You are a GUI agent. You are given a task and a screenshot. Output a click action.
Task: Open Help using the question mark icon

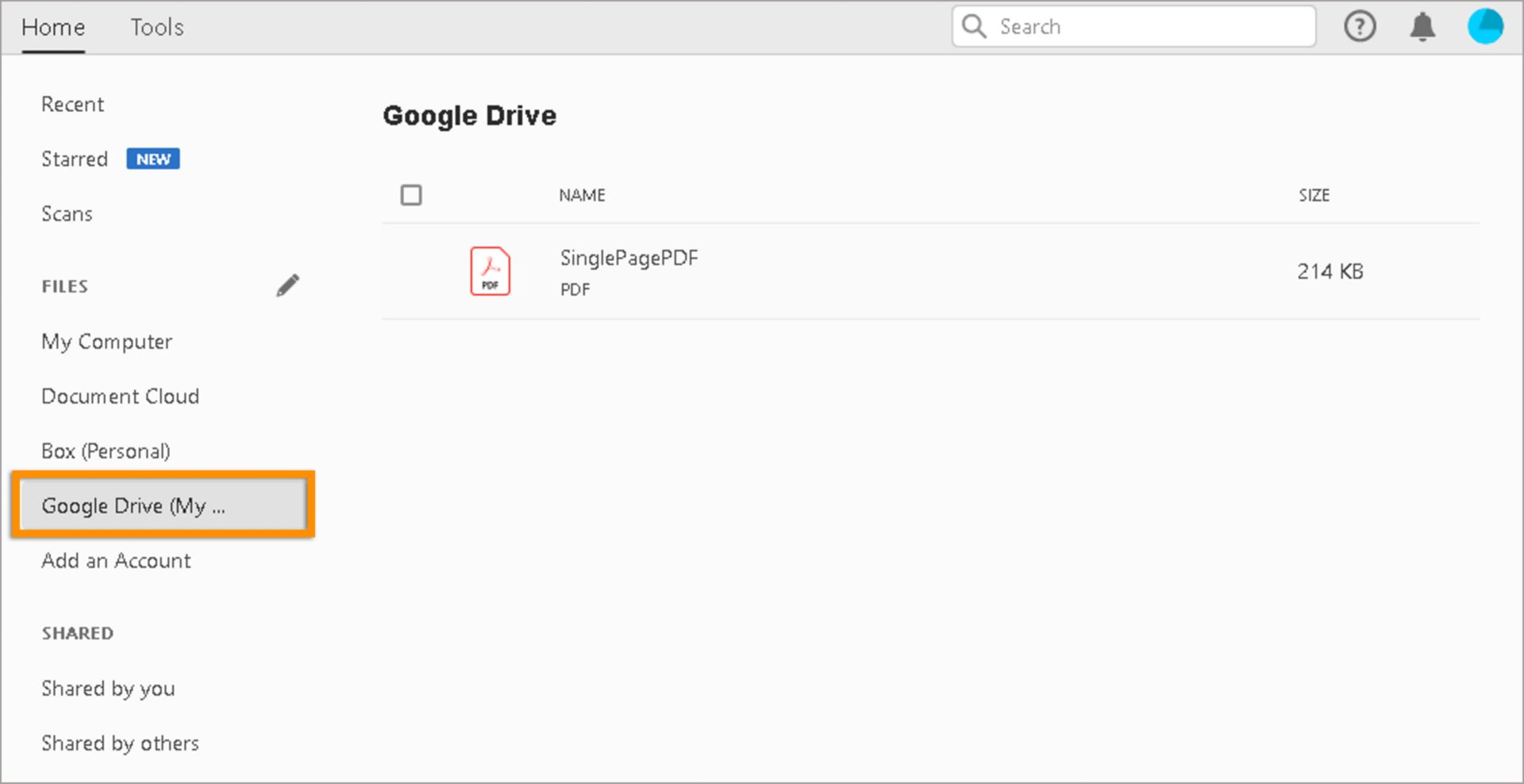[x=1360, y=26]
